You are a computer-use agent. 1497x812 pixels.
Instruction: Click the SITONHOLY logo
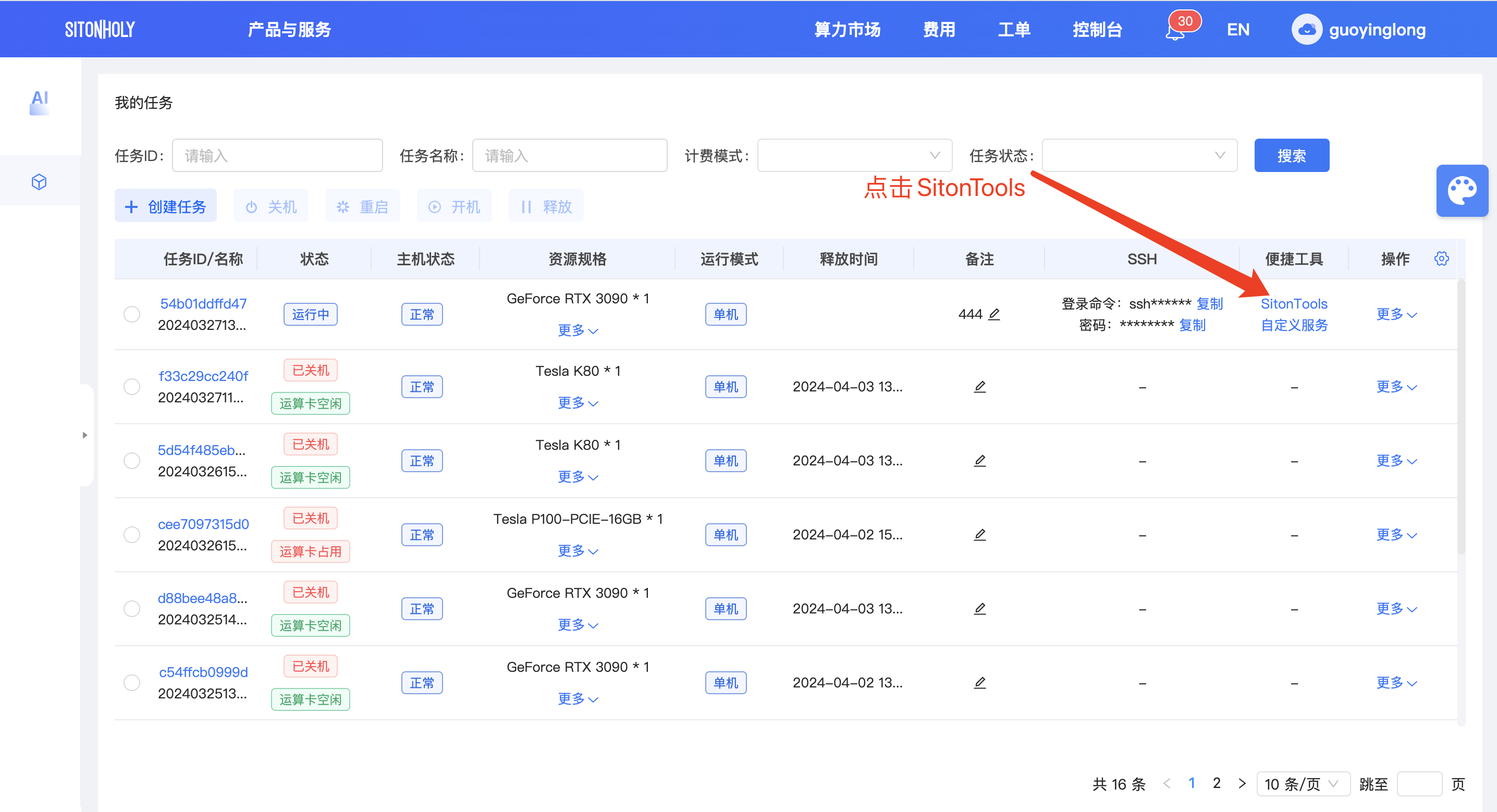100,29
